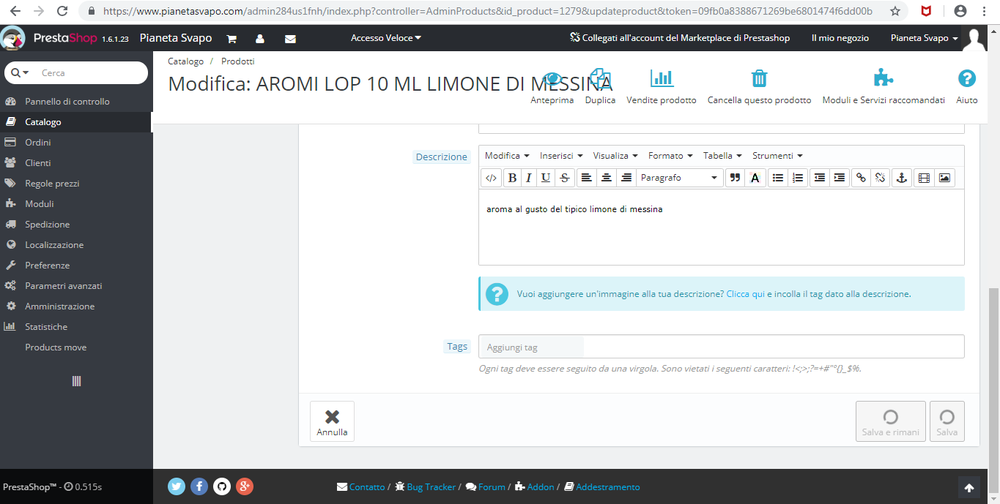1000x504 pixels.
Task: Open the Facebook footer icon
Action: point(199,487)
